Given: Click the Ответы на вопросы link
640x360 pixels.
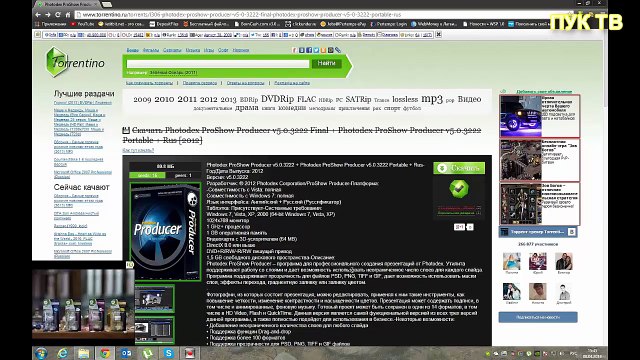Looking at the screenshot, I should pos(245,83).
